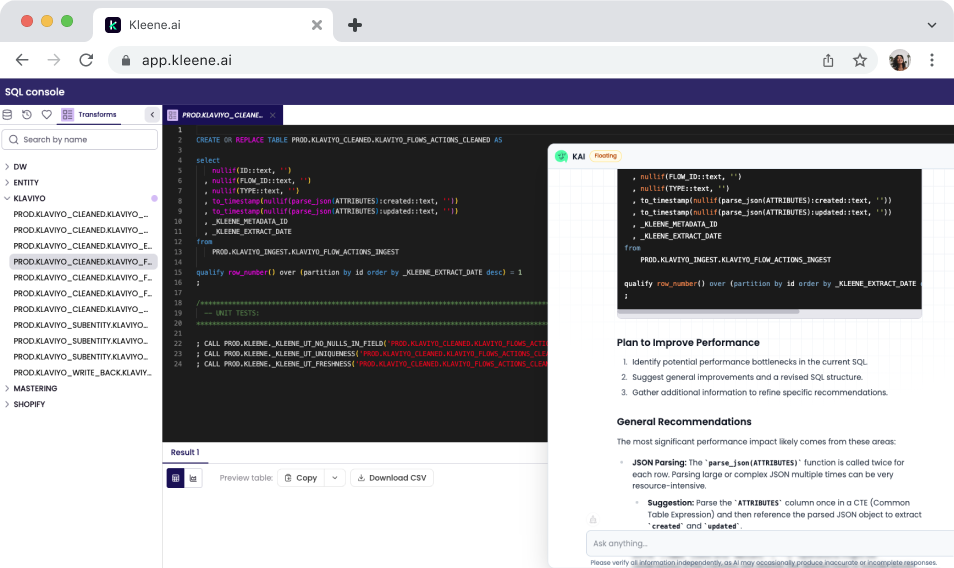Click the horizontal scrollbar of KAI code block
The height and width of the screenshot is (568, 954).
(x=709, y=312)
